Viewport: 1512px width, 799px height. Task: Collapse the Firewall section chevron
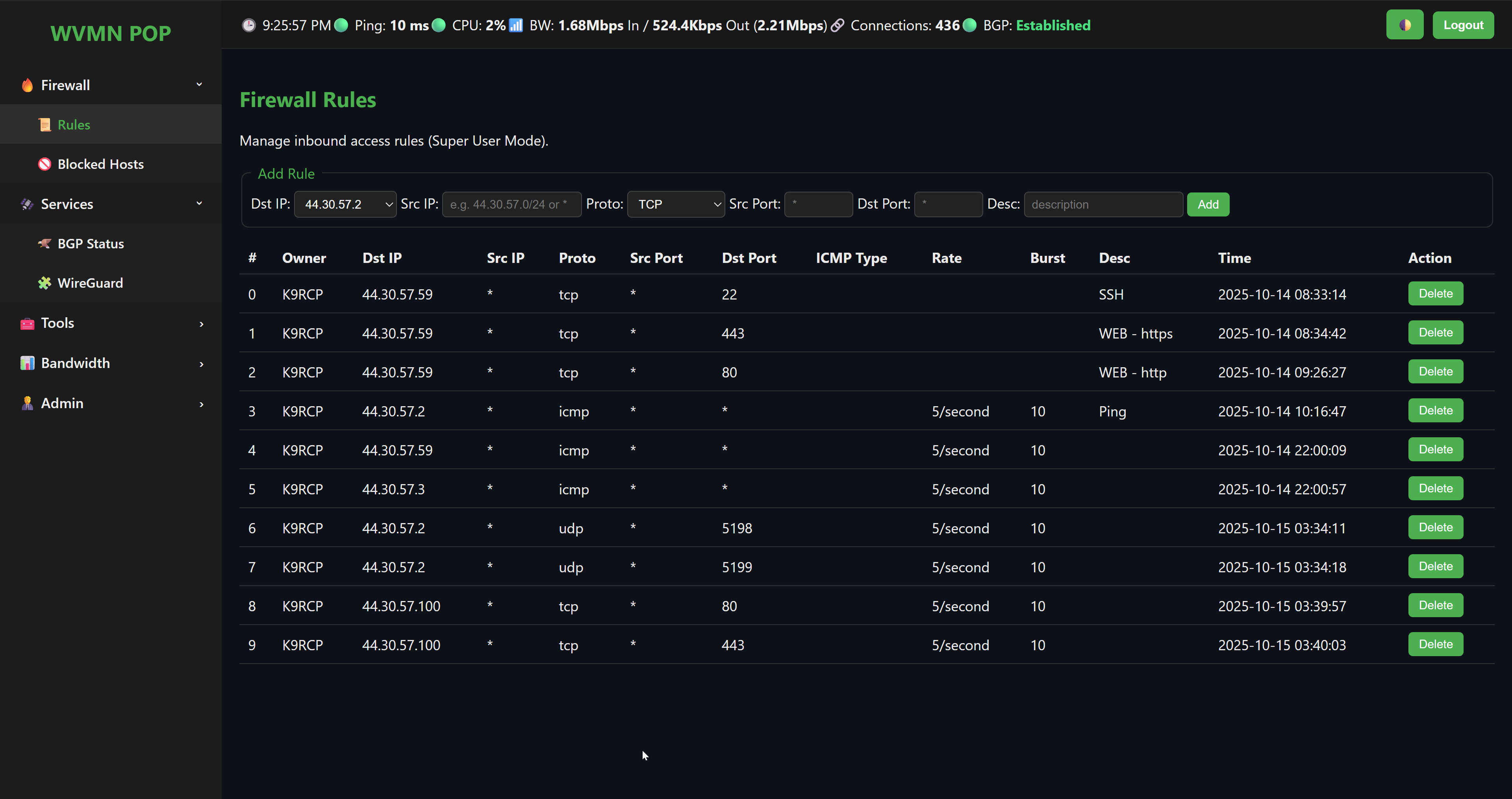tap(199, 85)
